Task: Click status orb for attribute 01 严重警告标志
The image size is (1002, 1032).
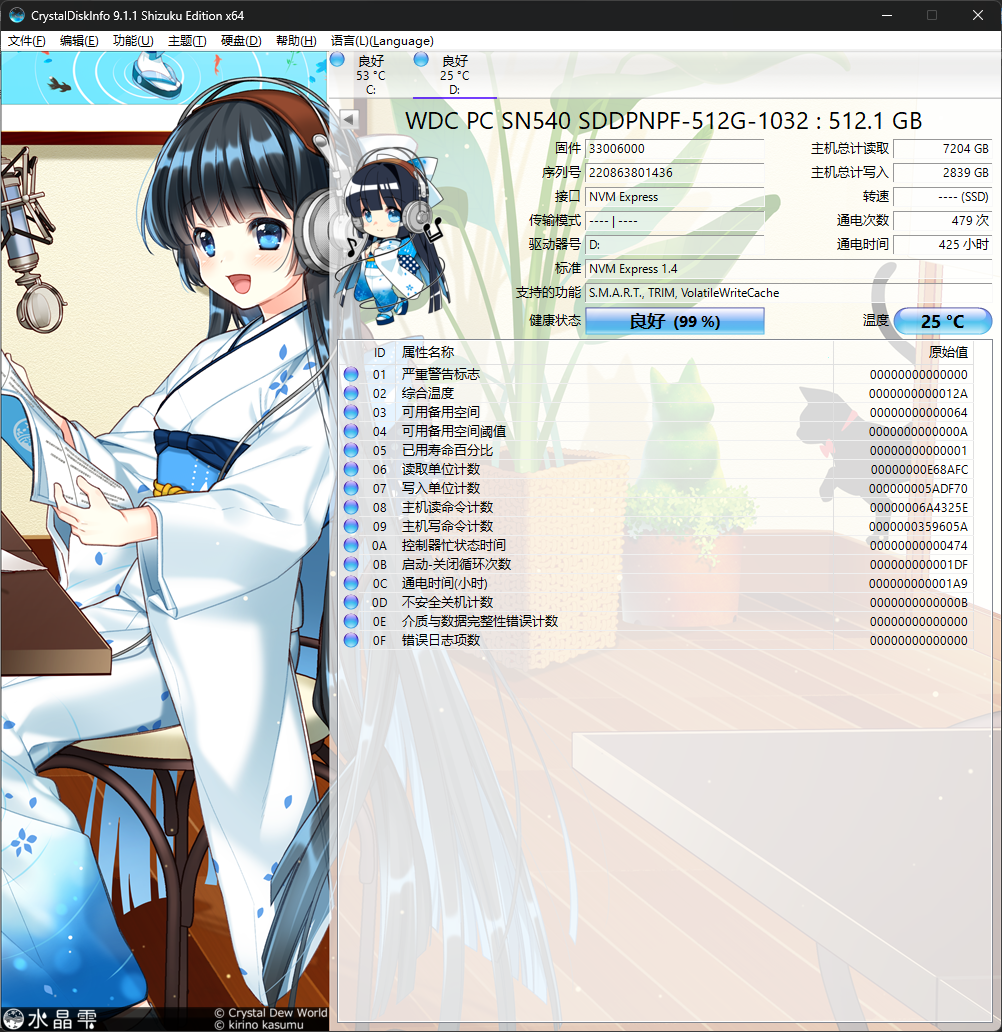Action: click(x=351, y=375)
